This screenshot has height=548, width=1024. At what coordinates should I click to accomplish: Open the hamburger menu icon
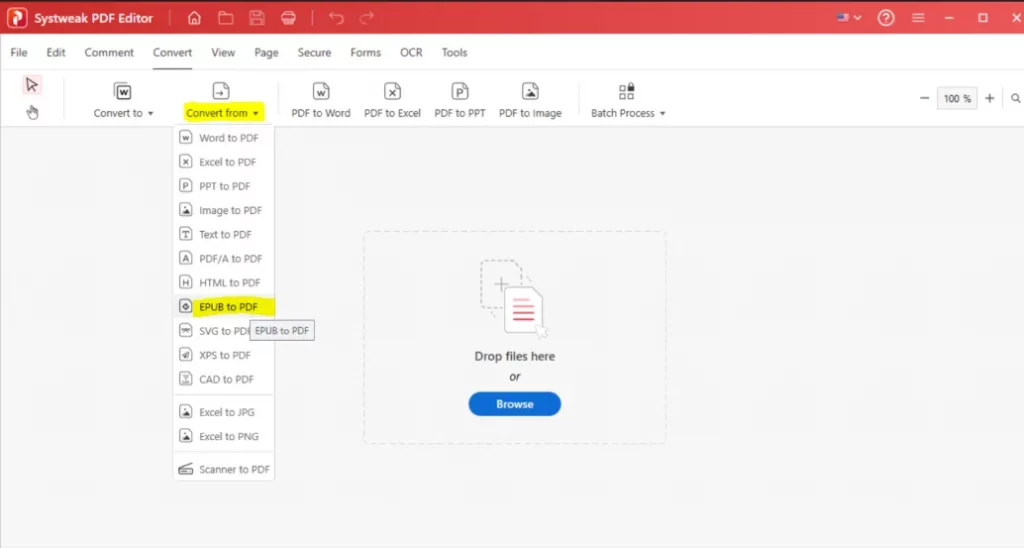coord(918,18)
